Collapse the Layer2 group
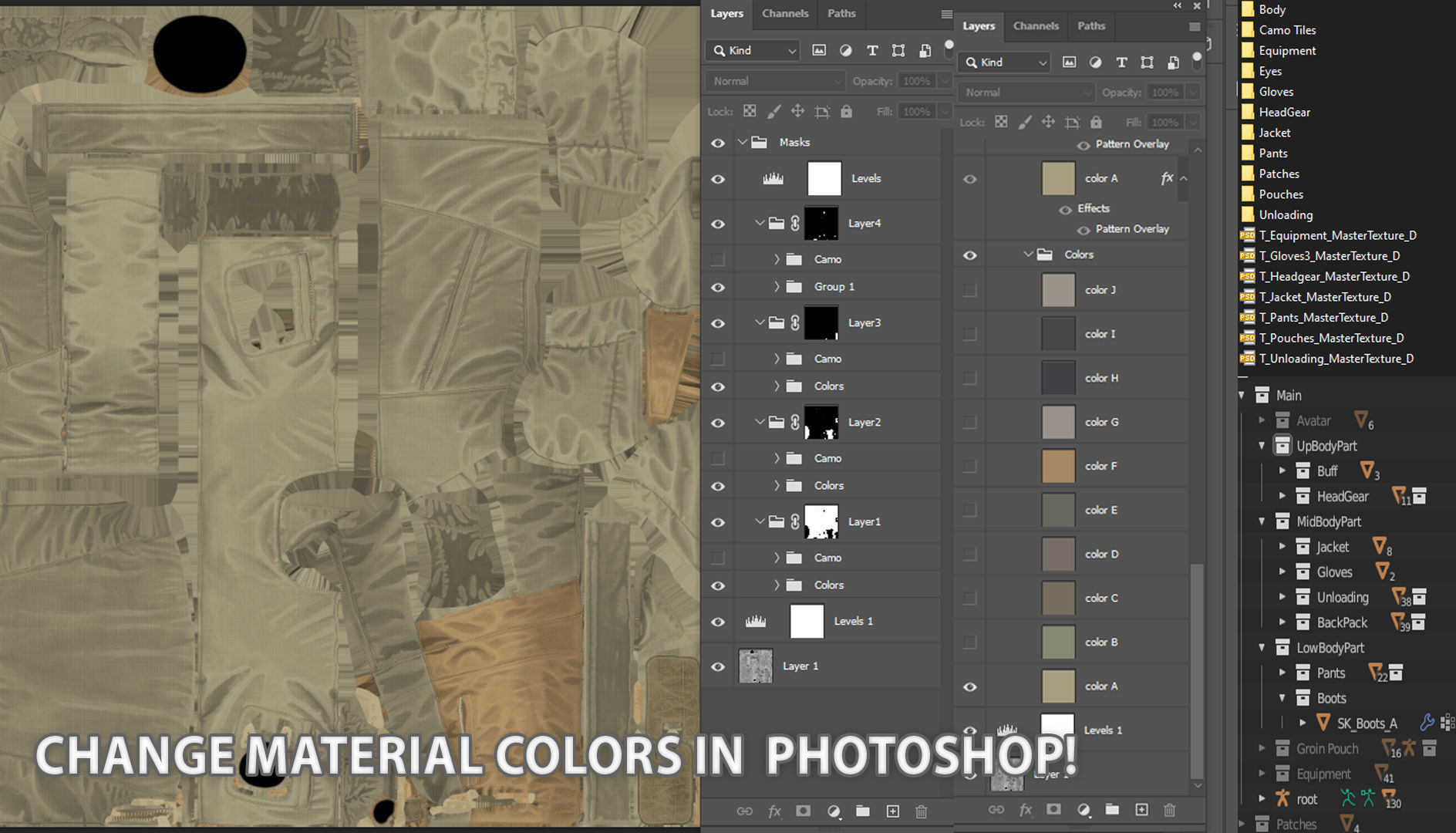Viewport: 1456px width, 833px height. coord(760,422)
